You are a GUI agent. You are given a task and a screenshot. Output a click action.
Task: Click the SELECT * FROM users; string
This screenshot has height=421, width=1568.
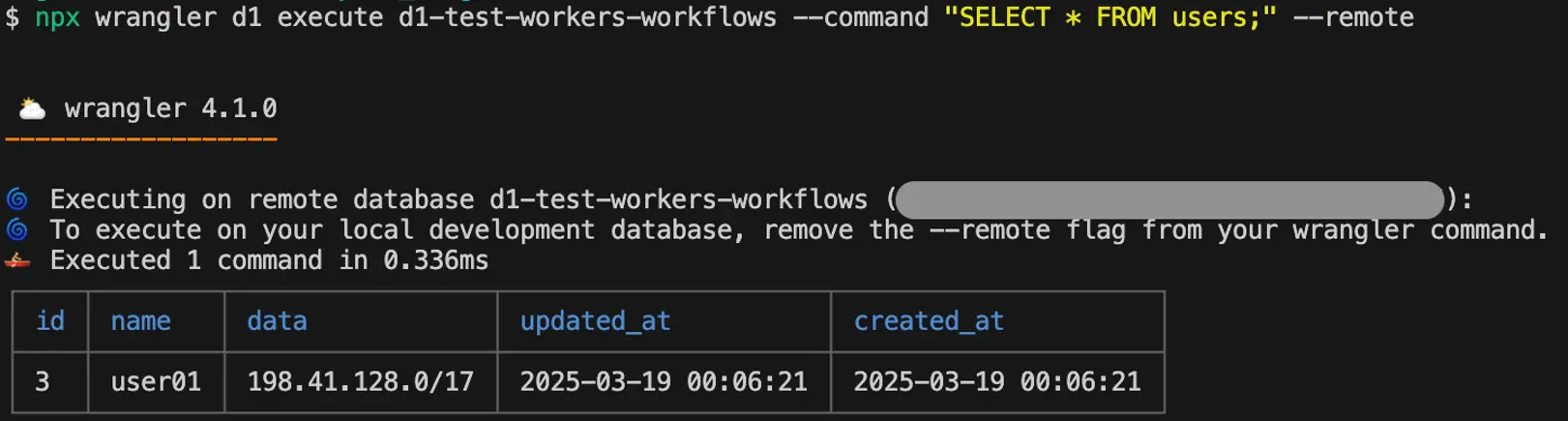(x=1110, y=17)
